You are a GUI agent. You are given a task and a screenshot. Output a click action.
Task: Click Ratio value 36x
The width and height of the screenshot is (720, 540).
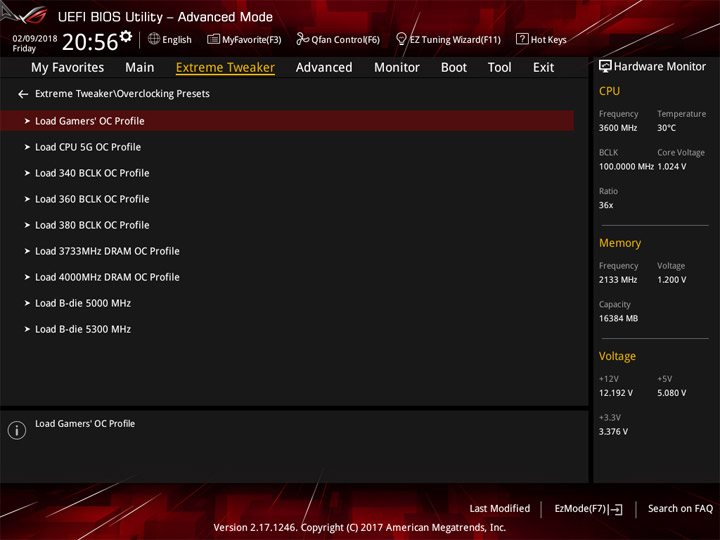tap(606, 205)
